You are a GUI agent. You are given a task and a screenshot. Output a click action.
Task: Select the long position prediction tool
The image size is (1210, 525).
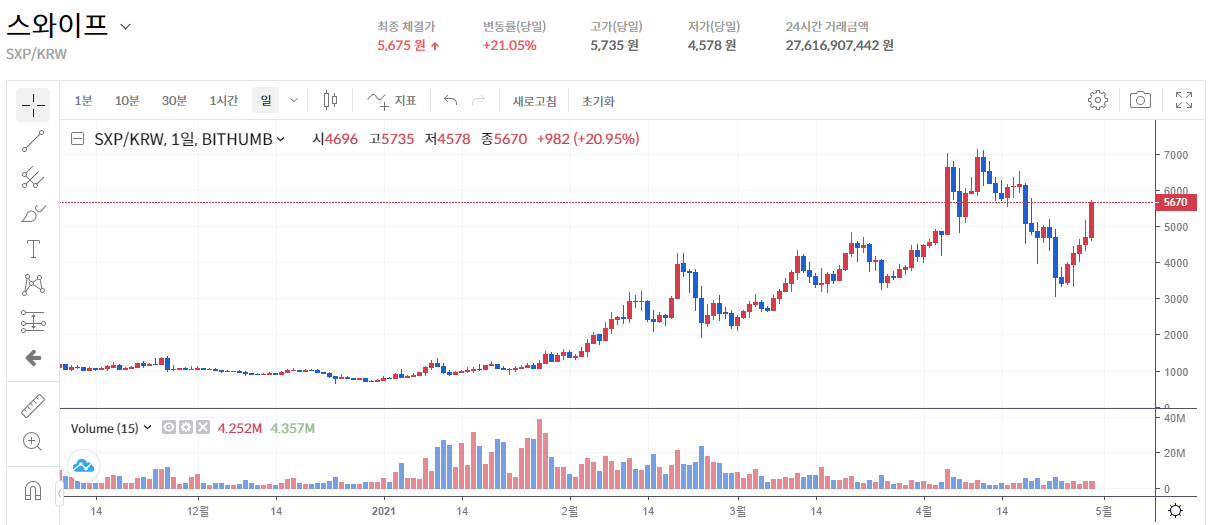pos(33,321)
